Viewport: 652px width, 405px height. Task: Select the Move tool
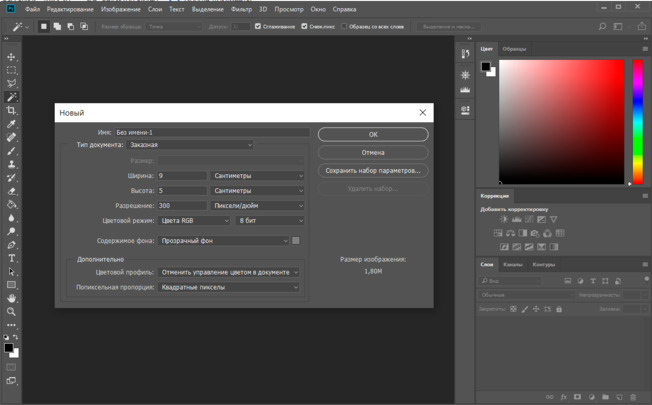tap(12, 57)
